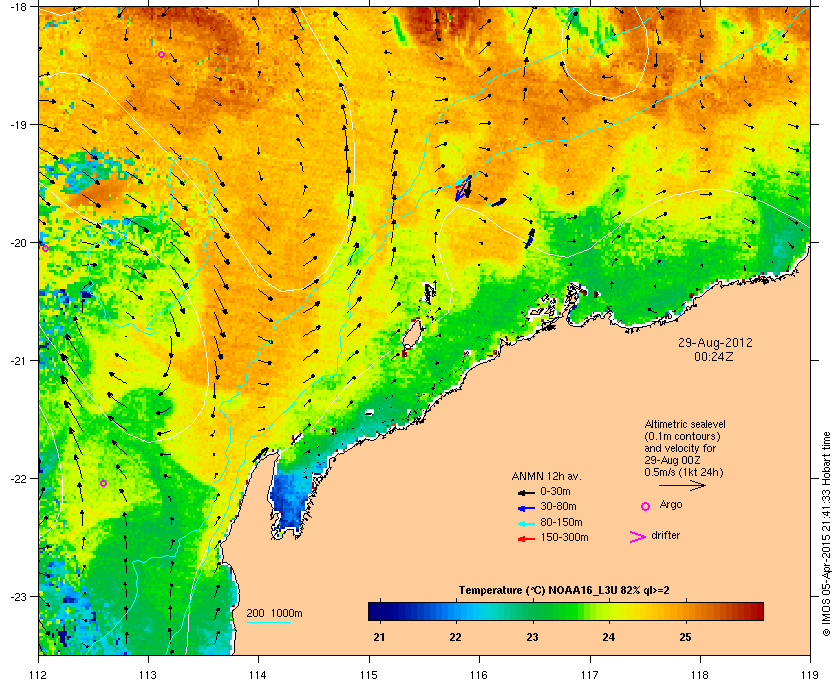
Task: Click the magenta Argo circle in the legend
Action: click(x=646, y=506)
